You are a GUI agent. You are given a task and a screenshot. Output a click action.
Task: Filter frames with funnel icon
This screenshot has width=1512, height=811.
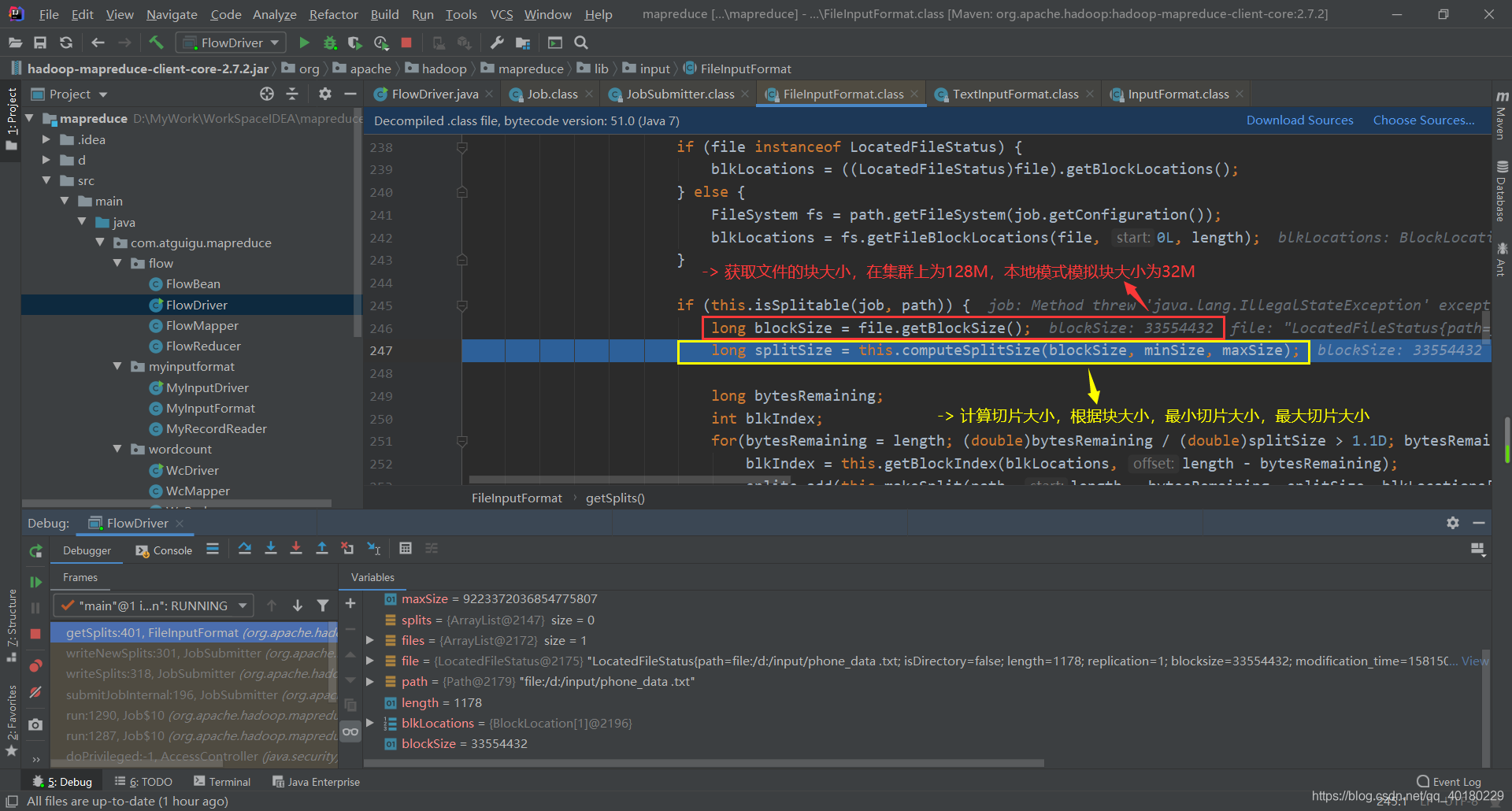pos(323,605)
